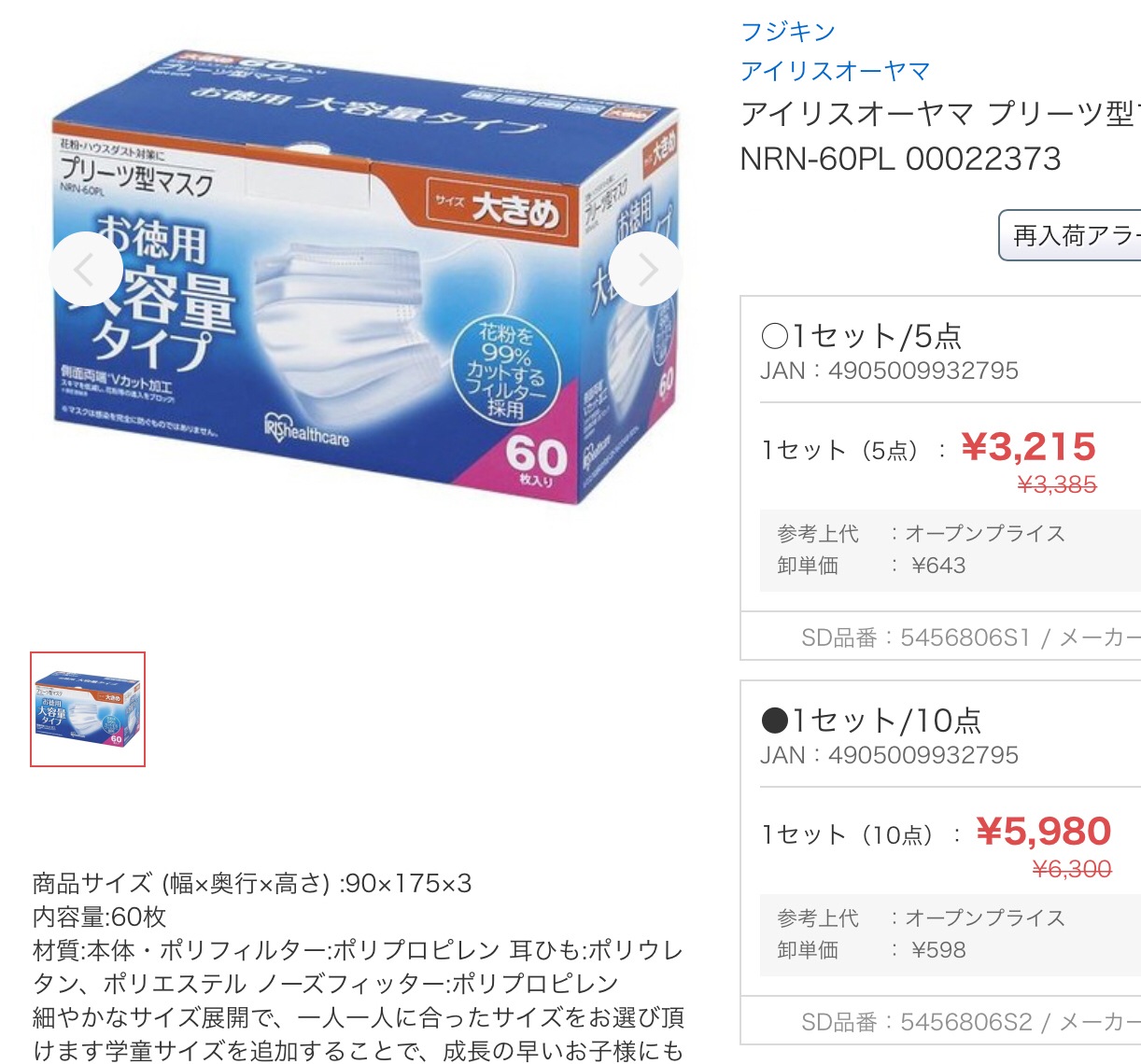The height and width of the screenshot is (1064, 1141).
Task: Click the product title NRN-60PL 00022373
Action: click(x=900, y=159)
